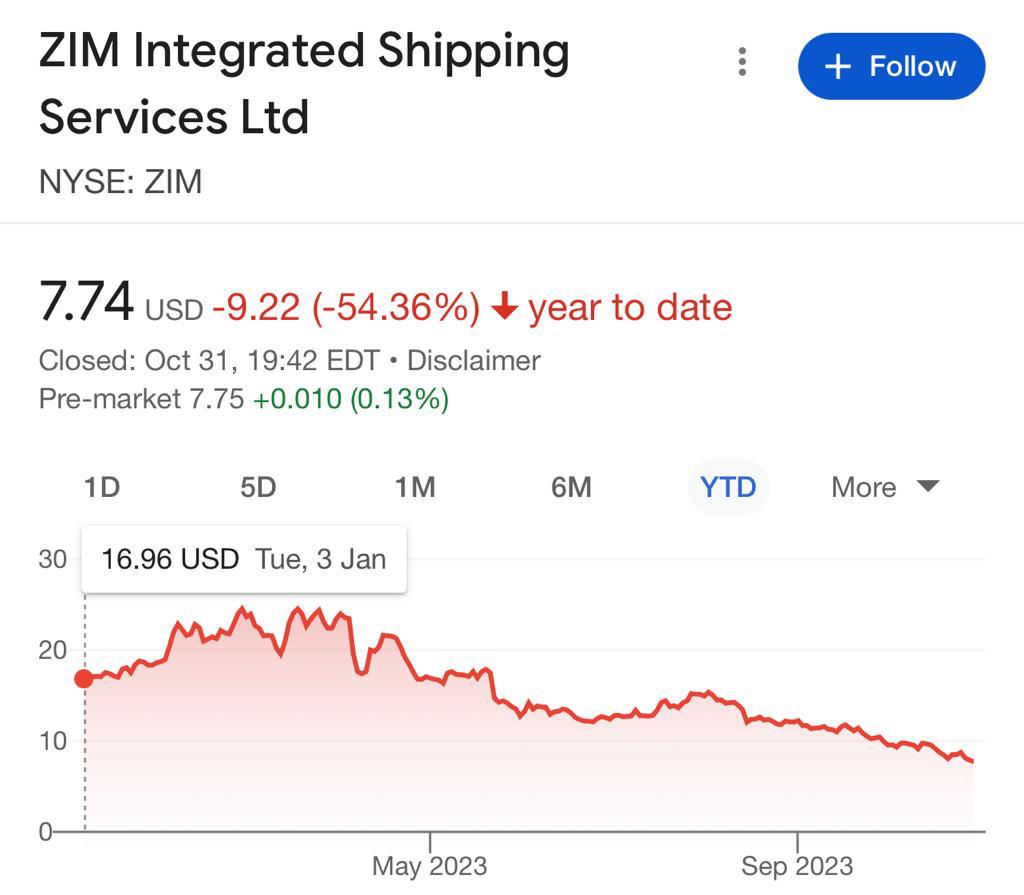Screen dimensions: 1024x895
Task: Follow ZIM stock with the Follow button
Action: tap(891, 66)
